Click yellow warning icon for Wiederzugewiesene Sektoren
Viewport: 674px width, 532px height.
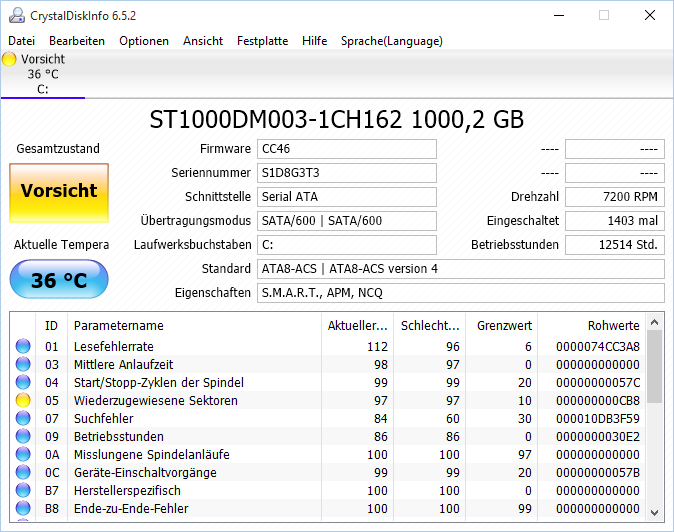[23, 401]
